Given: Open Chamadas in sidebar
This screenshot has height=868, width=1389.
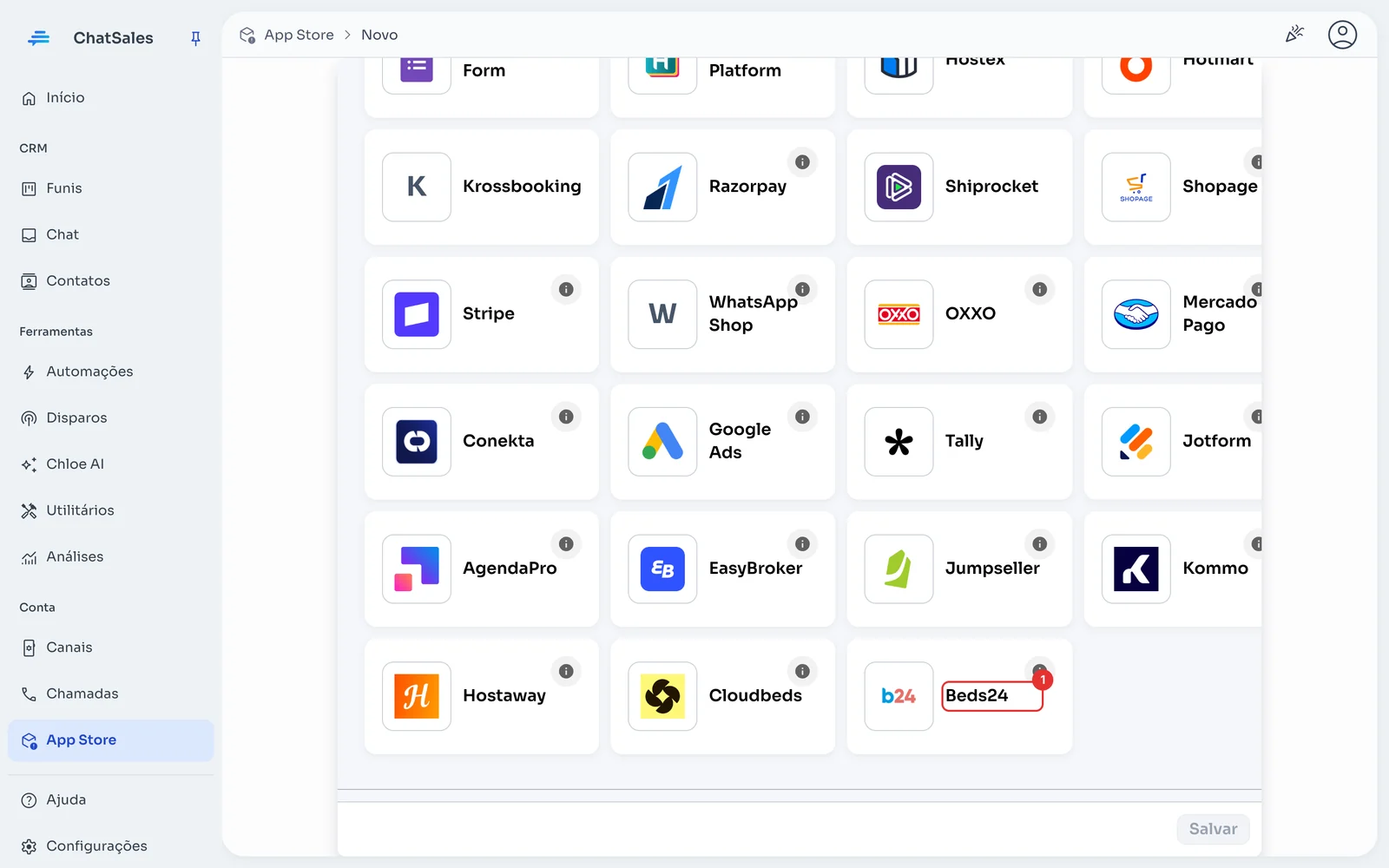Looking at the screenshot, I should coord(110,694).
